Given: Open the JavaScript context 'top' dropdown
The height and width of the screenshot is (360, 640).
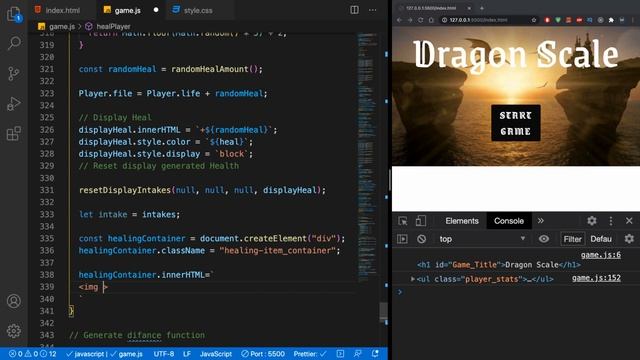Looking at the screenshot, I should pos(482,239).
